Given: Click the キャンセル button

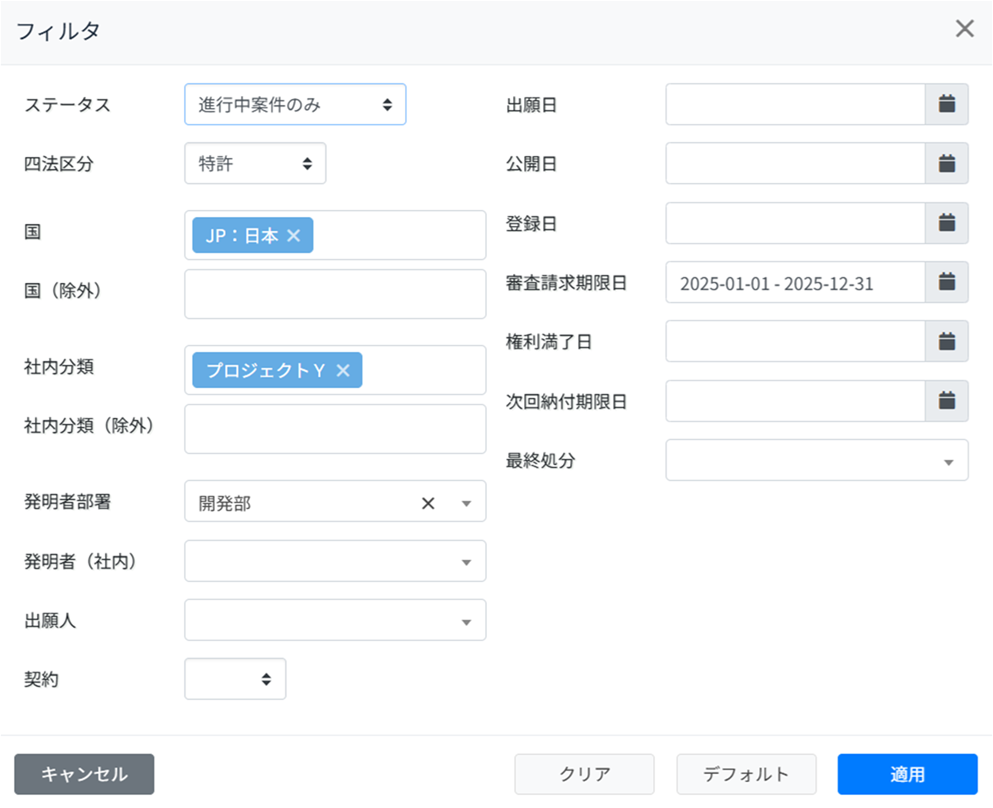Looking at the screenshot, I should [x=84, y=774].
